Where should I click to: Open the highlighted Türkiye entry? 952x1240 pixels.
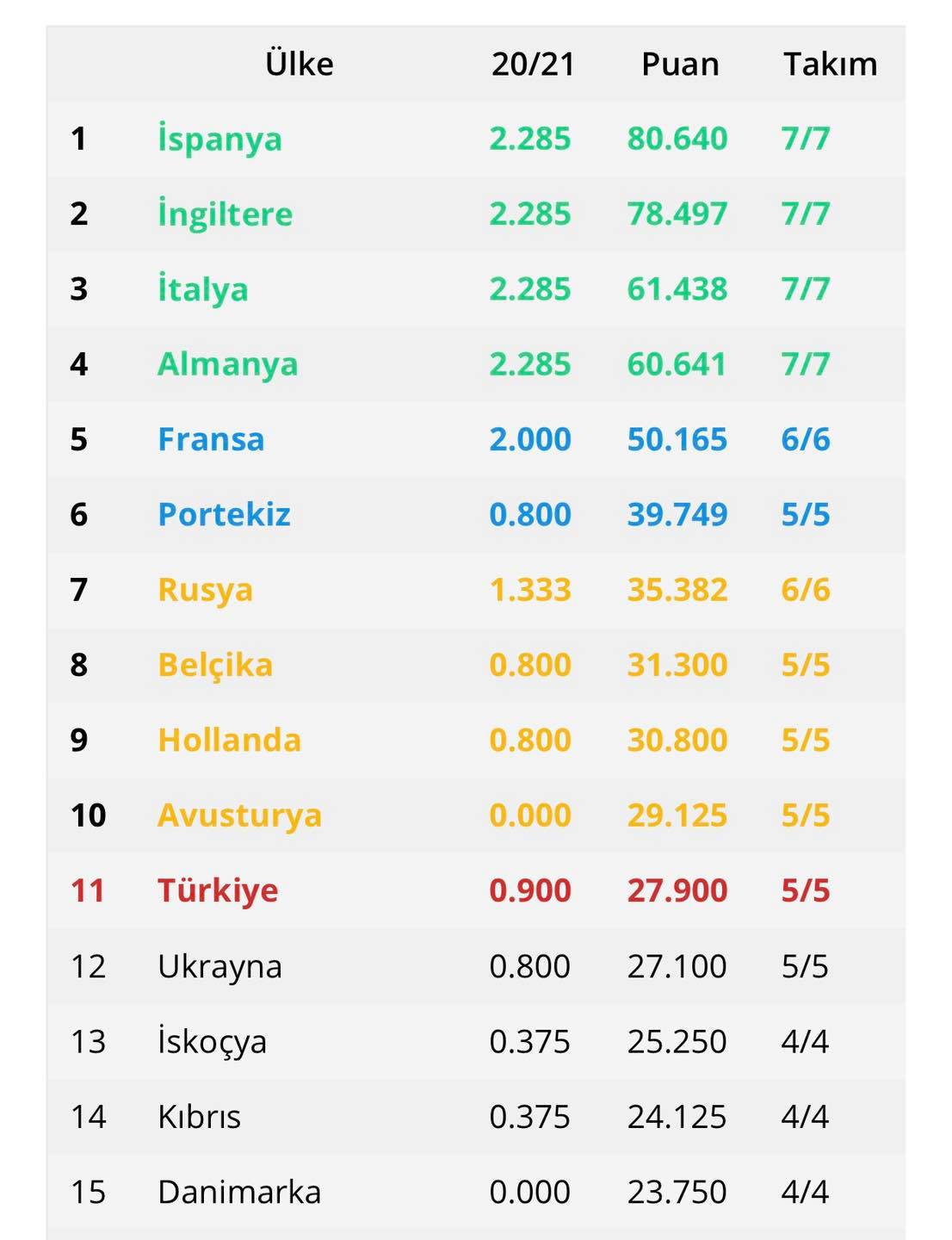(x=218, y=890)
